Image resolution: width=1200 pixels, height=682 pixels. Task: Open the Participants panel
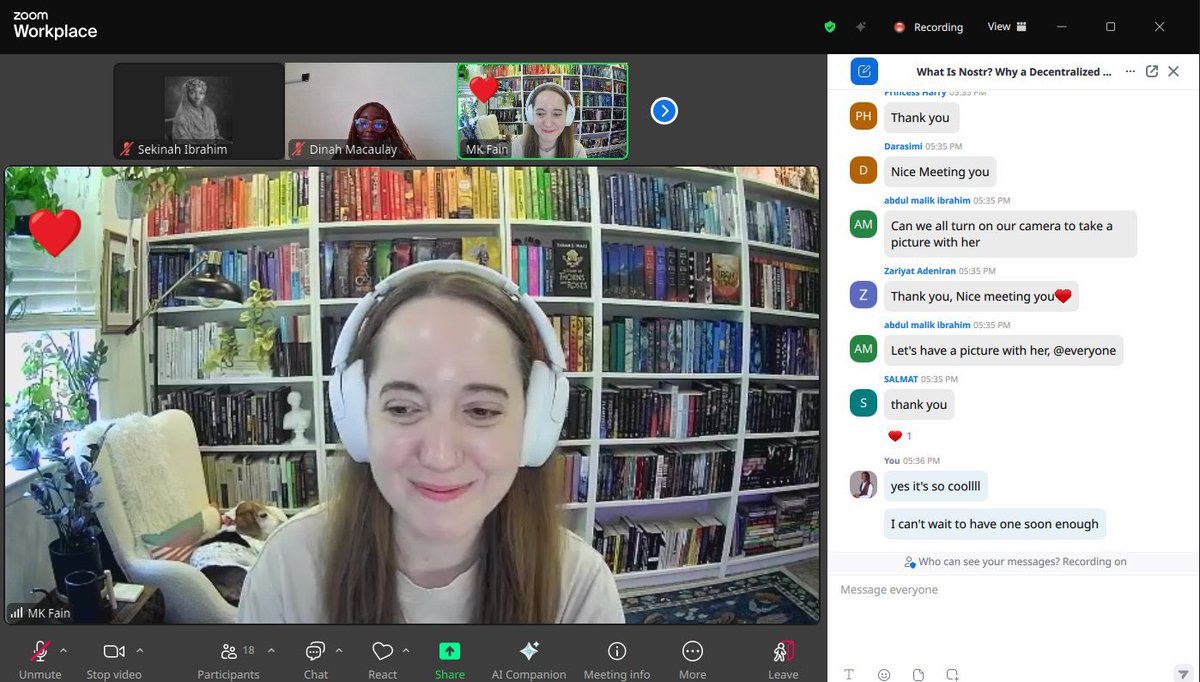229,659
